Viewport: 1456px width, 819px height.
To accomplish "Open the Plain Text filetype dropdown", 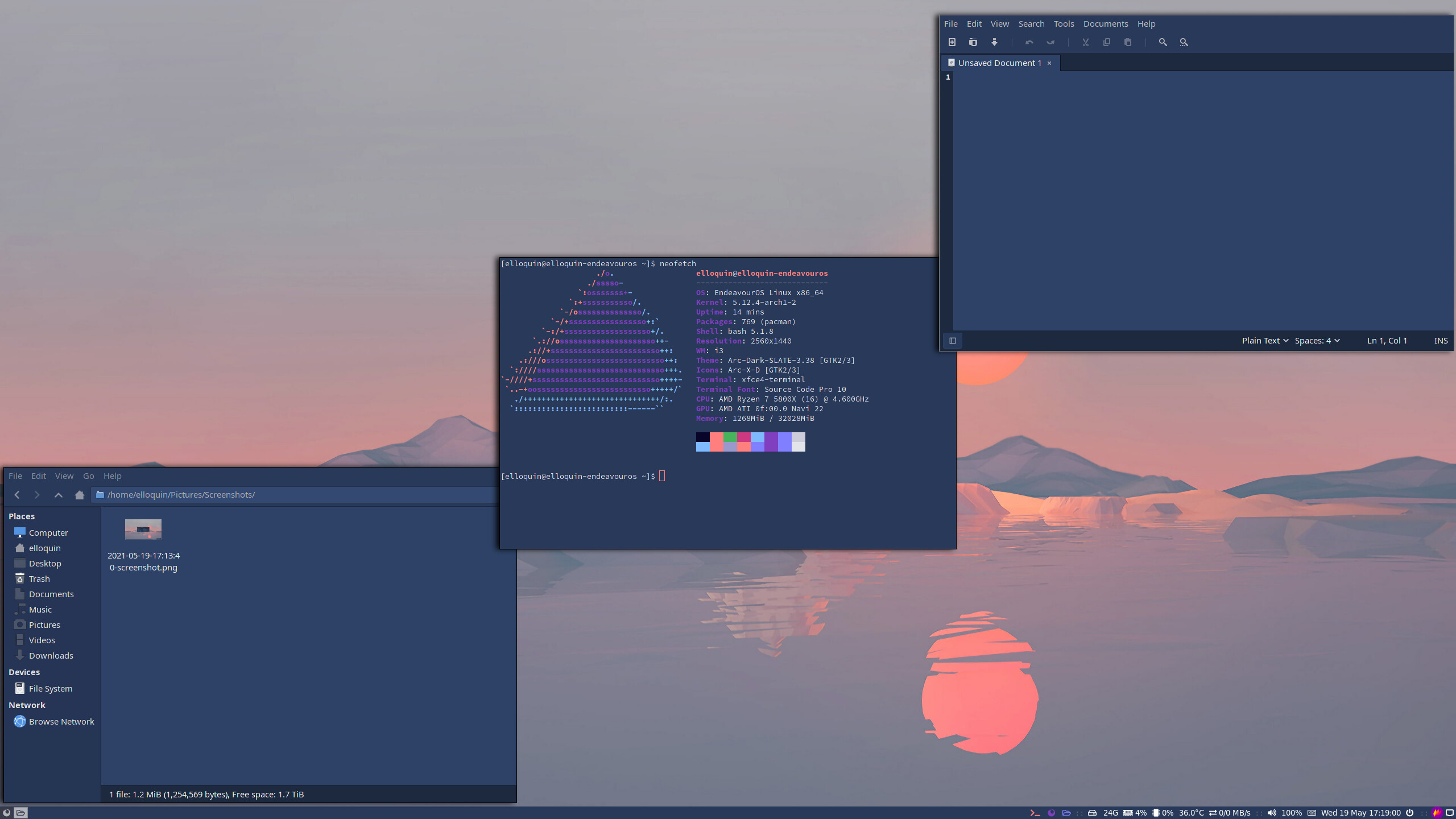I will 1264,340.
